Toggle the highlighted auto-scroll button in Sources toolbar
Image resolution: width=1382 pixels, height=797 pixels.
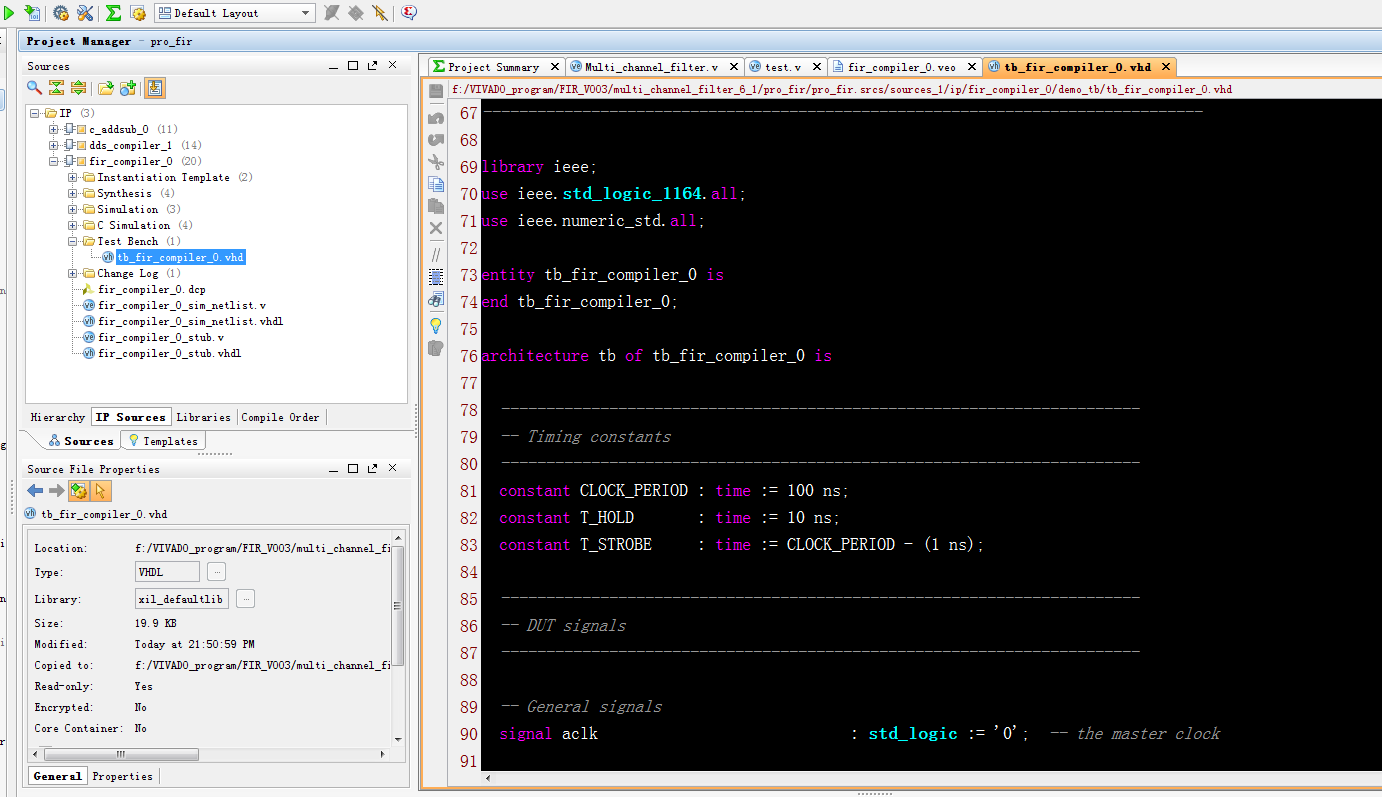(x=154, y=88)
